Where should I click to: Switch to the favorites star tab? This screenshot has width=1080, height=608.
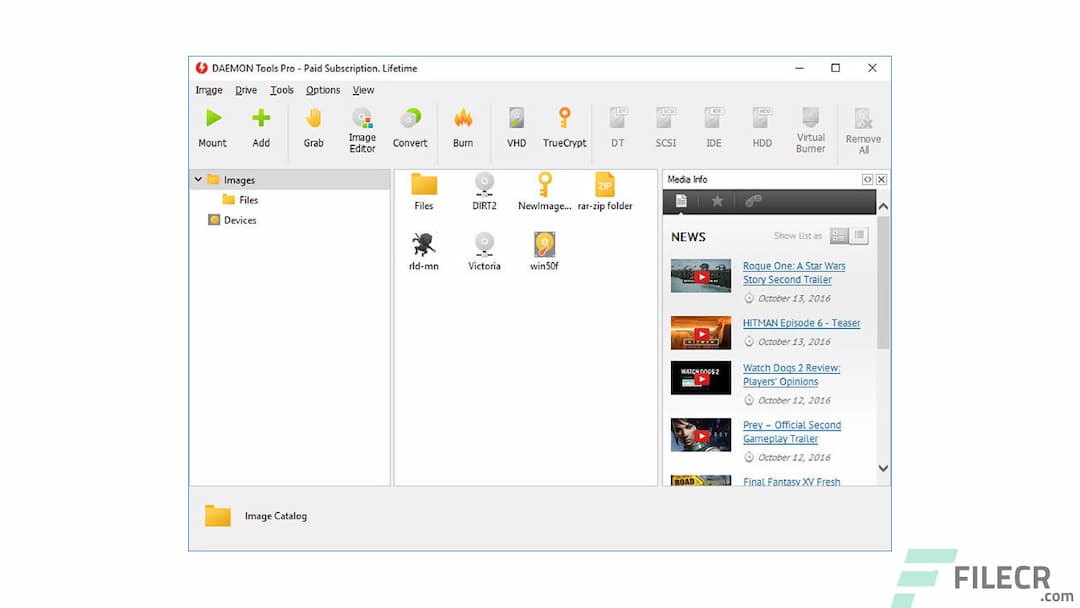[717, 201]
